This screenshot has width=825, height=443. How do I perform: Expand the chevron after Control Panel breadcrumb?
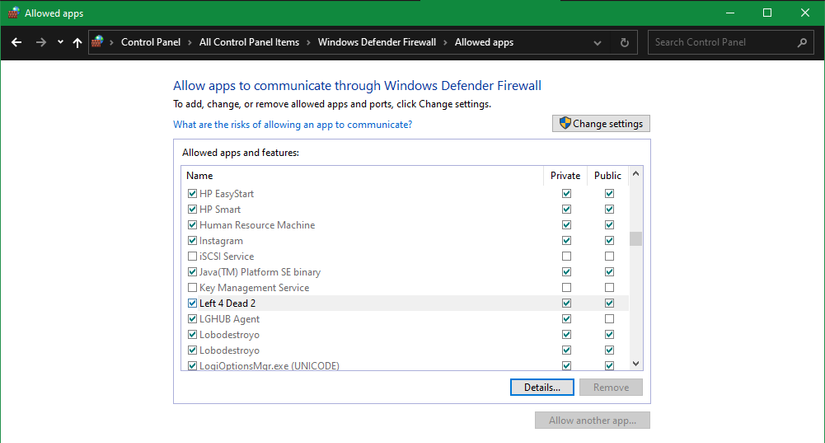(x=190, y=43)
